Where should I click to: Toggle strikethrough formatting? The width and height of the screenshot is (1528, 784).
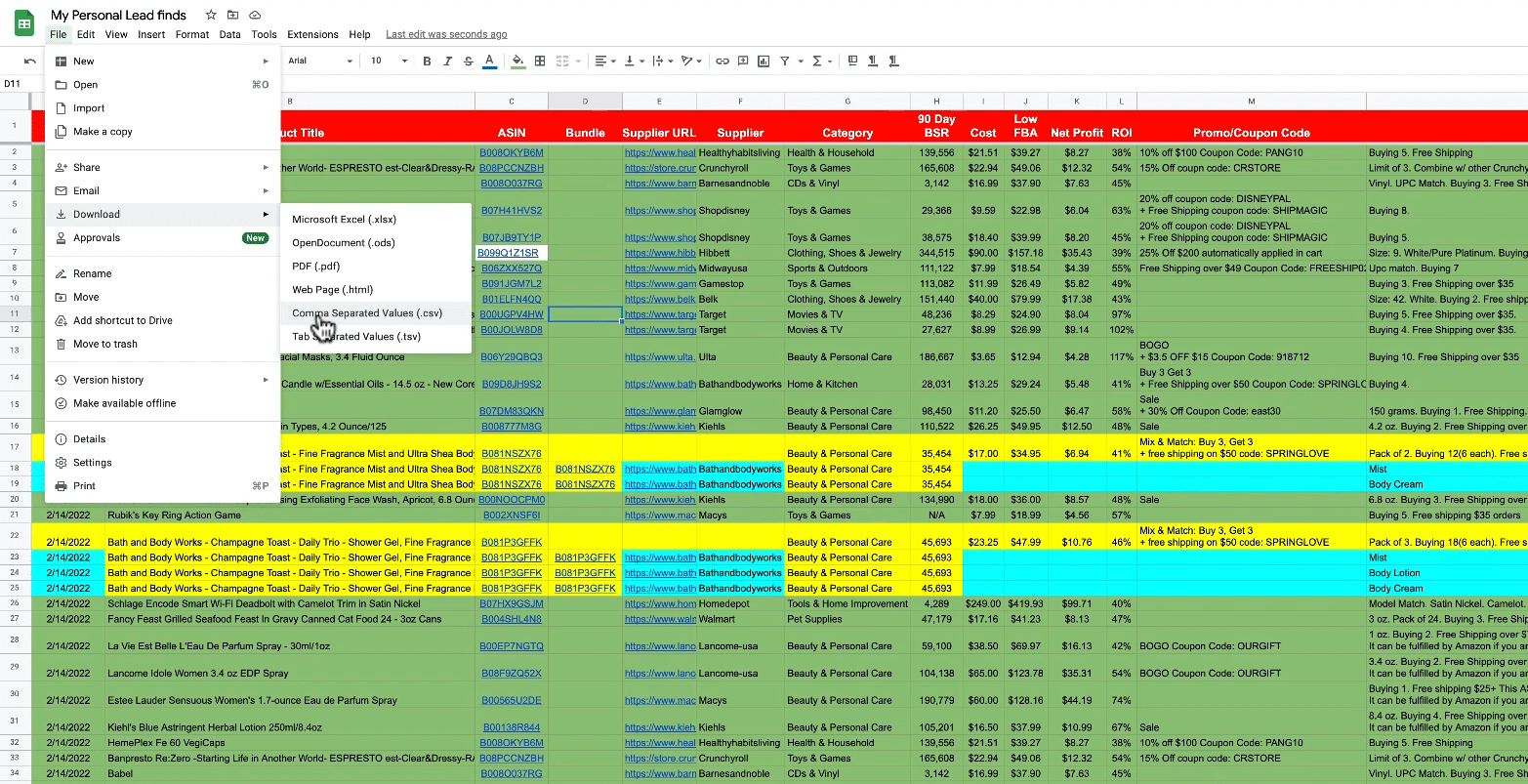tap(468, 61)
